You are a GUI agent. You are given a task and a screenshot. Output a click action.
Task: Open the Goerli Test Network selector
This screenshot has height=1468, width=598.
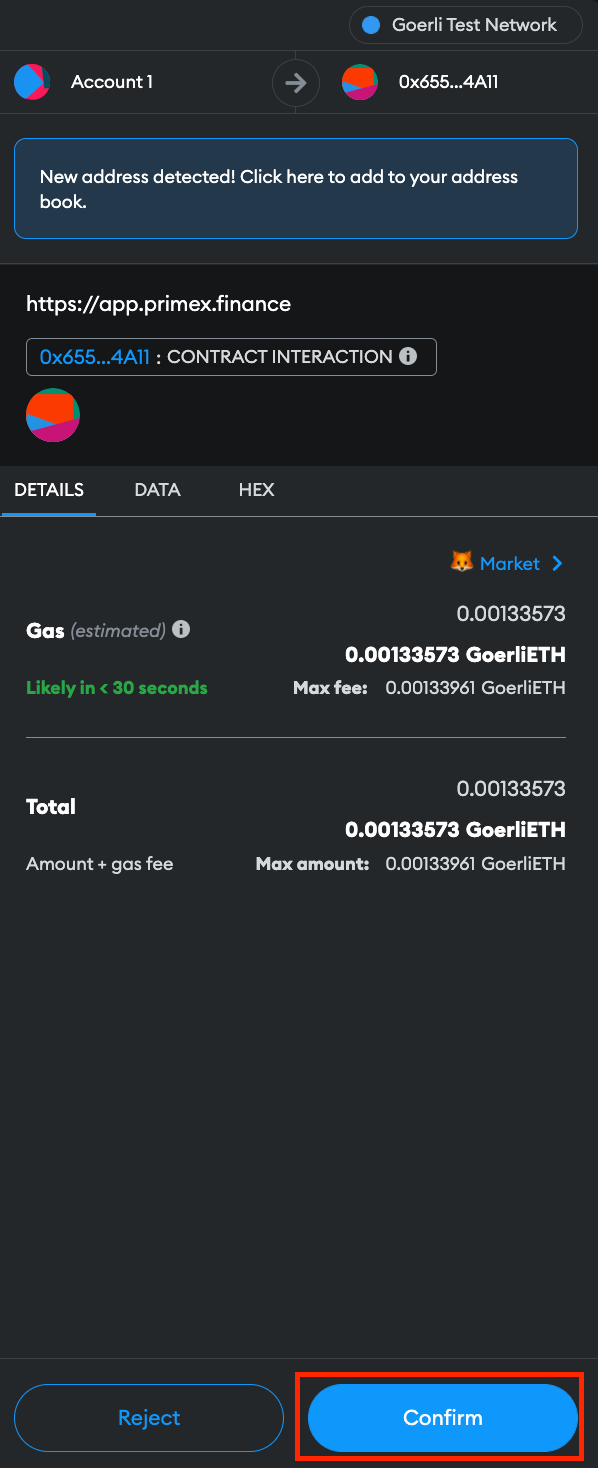click(x=466, y=25)
